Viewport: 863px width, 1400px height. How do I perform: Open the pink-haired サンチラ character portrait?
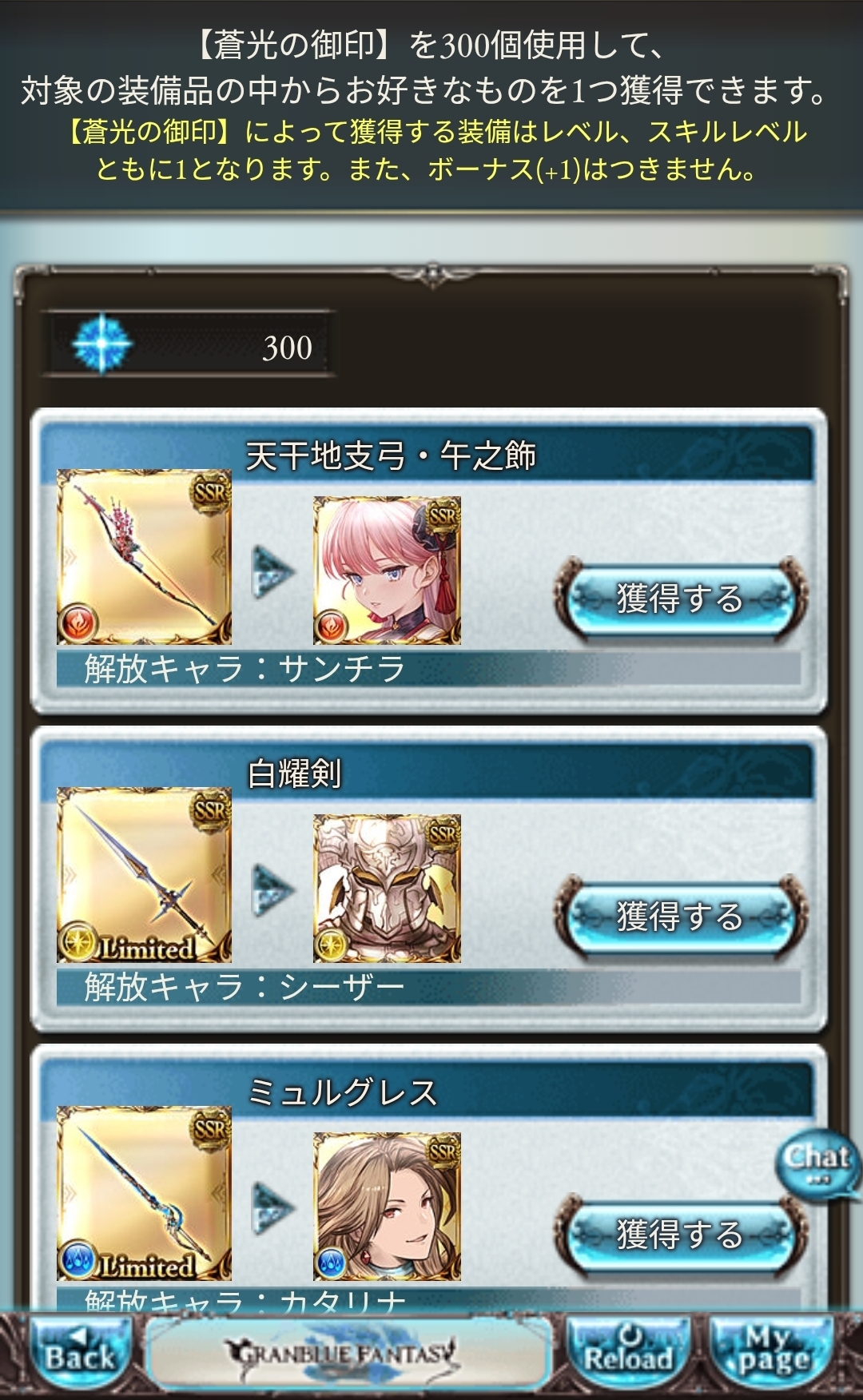387,571
